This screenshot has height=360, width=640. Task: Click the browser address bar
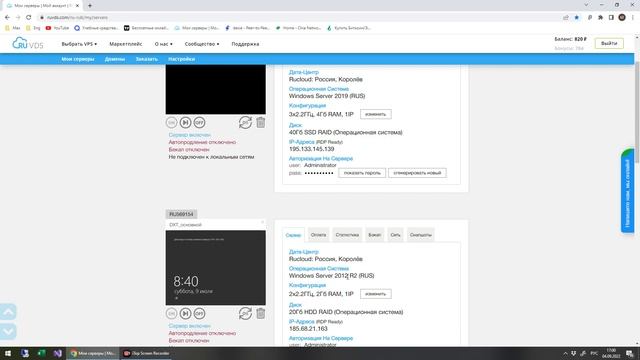pyautogui.click(x=300, y=18)
